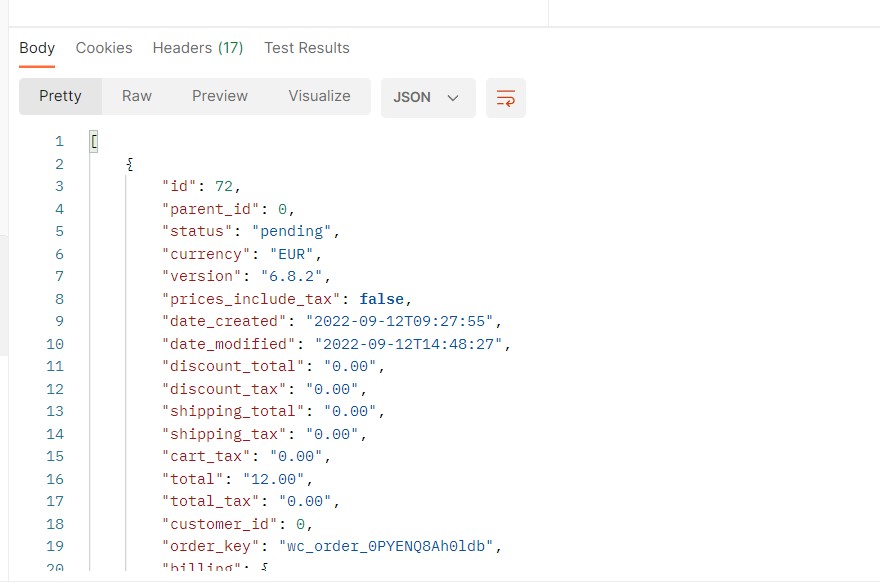The height and width of the screenshot is (583, 880).
Task: Click the "discount_total": "0.00" line
Action: [273, 366]
